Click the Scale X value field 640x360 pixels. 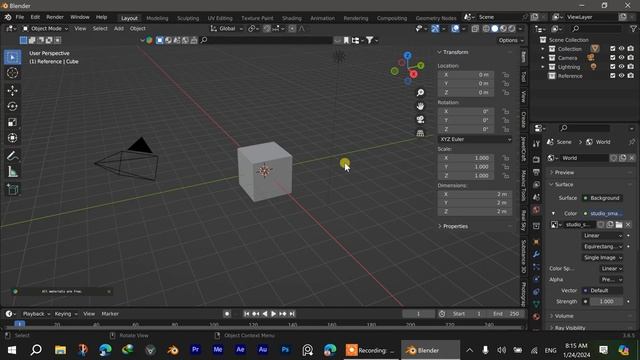pos(466,158)
